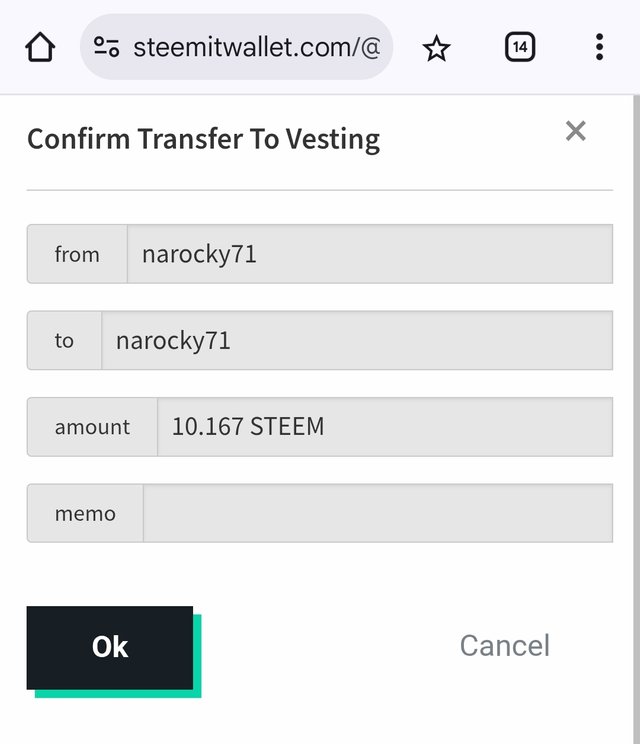Go to the browser home page
Viewport: 640px width, 744px height.
[40, 47]
